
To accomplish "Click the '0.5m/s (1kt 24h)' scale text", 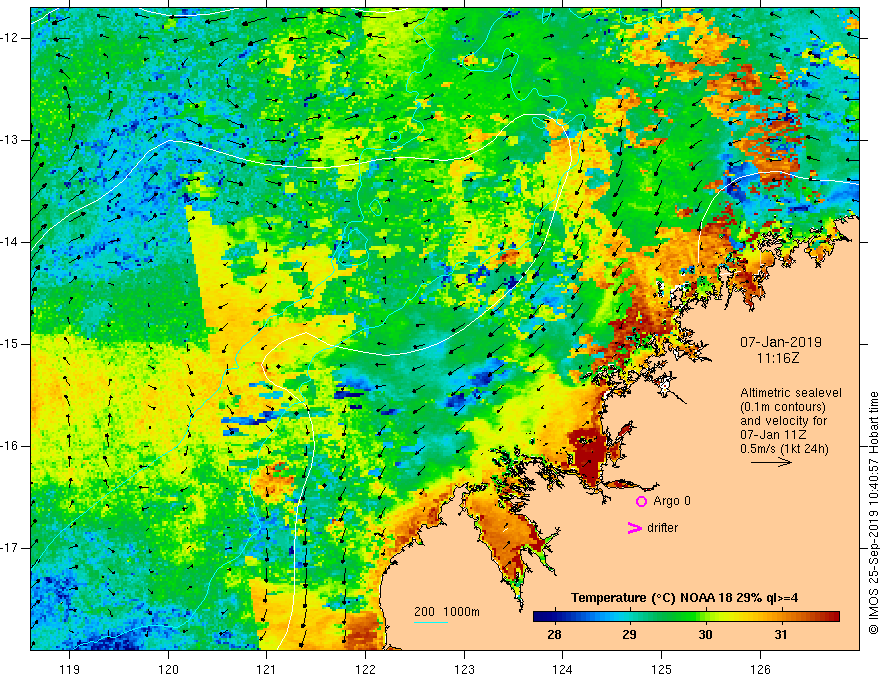I will coord(784,449).
